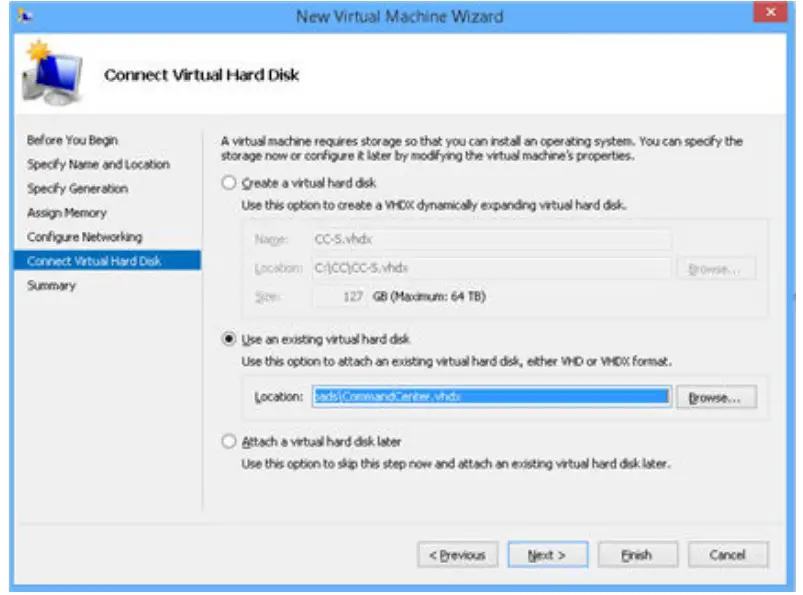
Task: Choose Attach a virtual hard disk later
Action: [229, 441]
